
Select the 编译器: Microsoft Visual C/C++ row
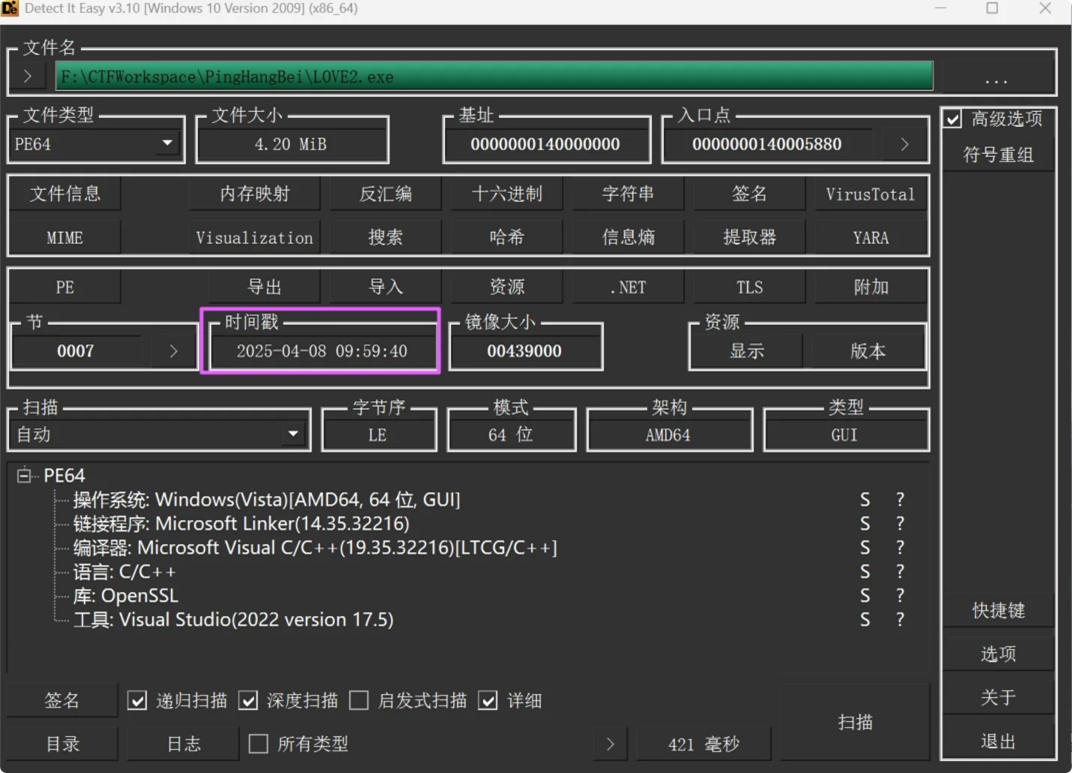pyautogui.click(x=315, y=547)
